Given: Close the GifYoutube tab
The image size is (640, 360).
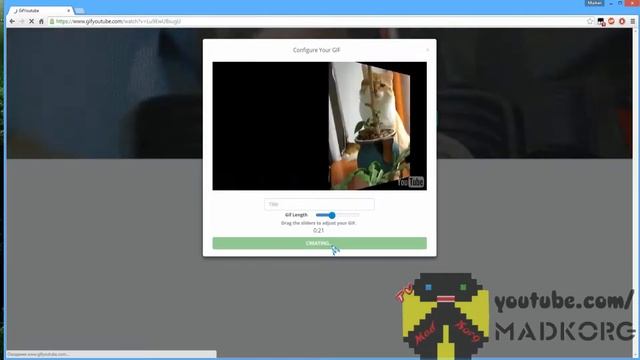Looking at the screenshot, I should 69,11.
